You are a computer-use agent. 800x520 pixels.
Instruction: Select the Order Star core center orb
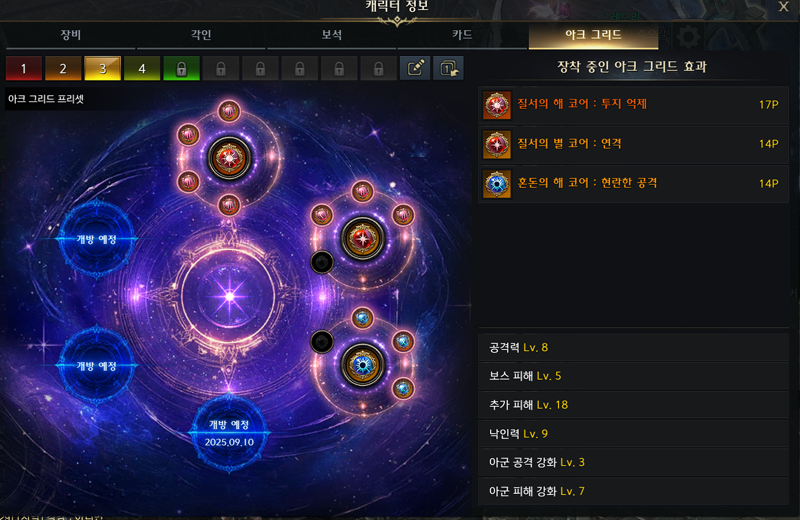tap(362, 239)
